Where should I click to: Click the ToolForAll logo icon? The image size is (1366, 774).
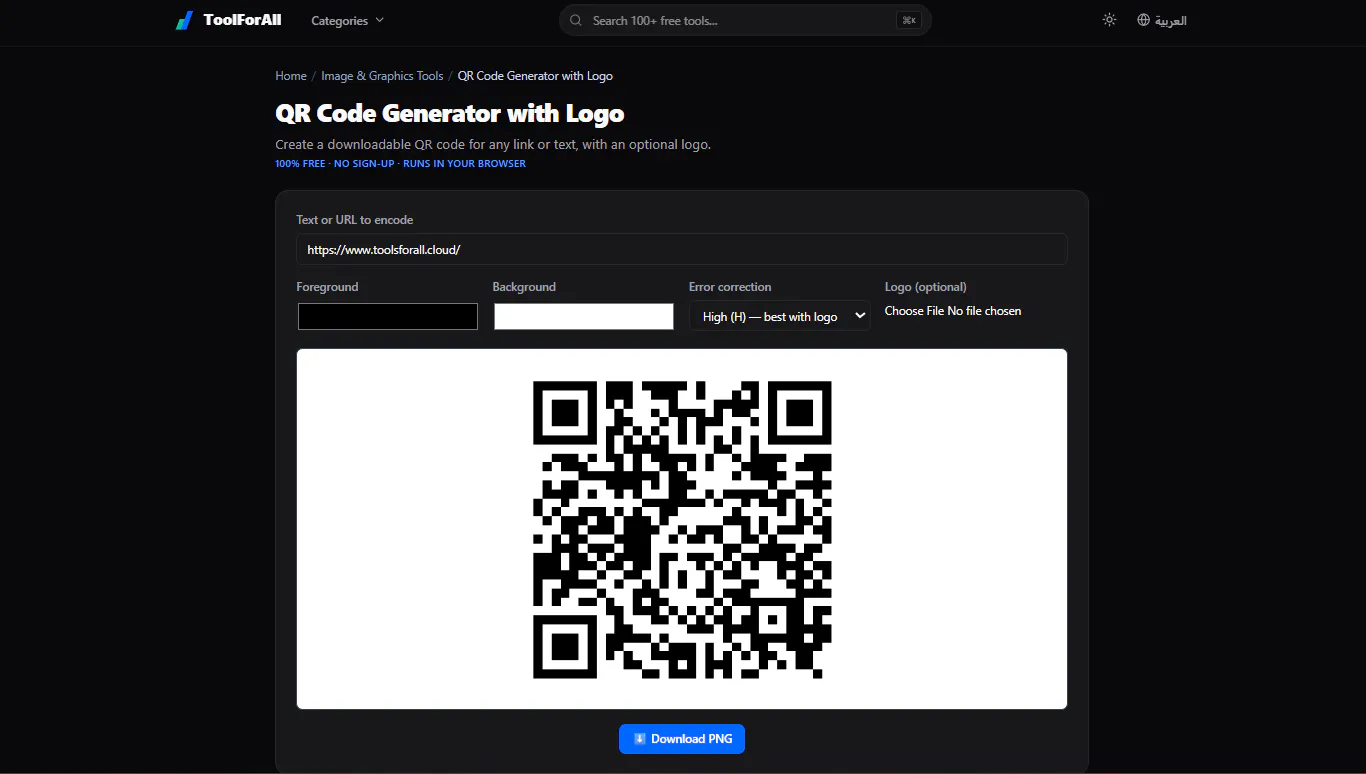pos(184,20)
